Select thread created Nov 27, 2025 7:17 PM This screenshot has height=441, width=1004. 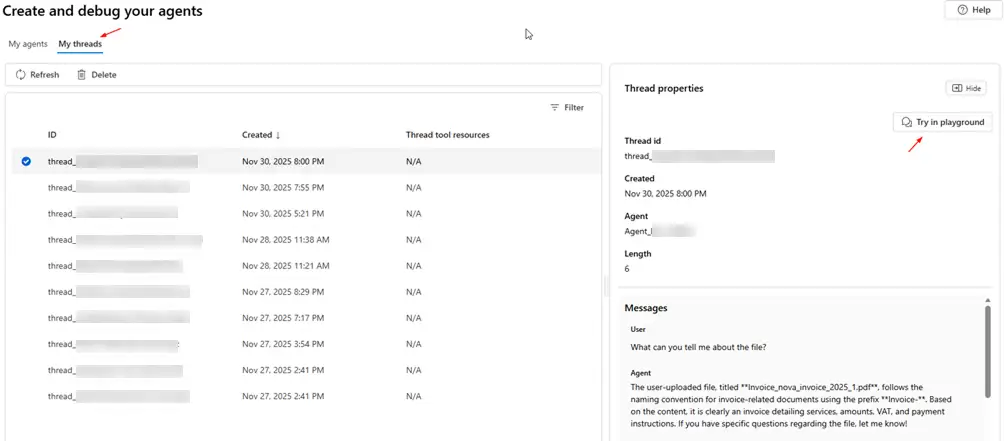pyautogui.click(x=283, y=318)
